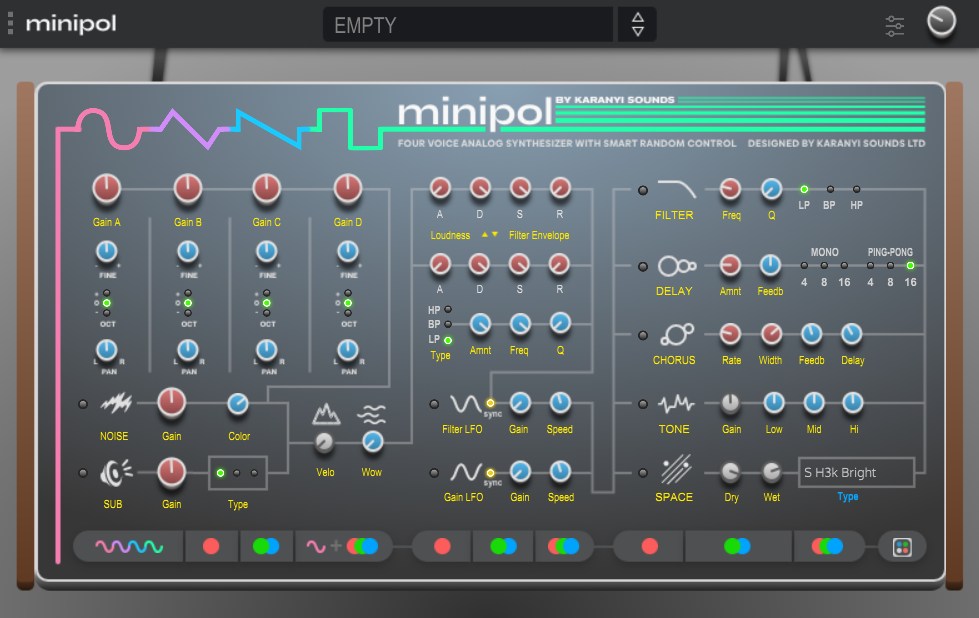The width and height of the screenshot is (979, 618).
Task: Click the minipol menu handle in header
Action: tap(10, 23)
